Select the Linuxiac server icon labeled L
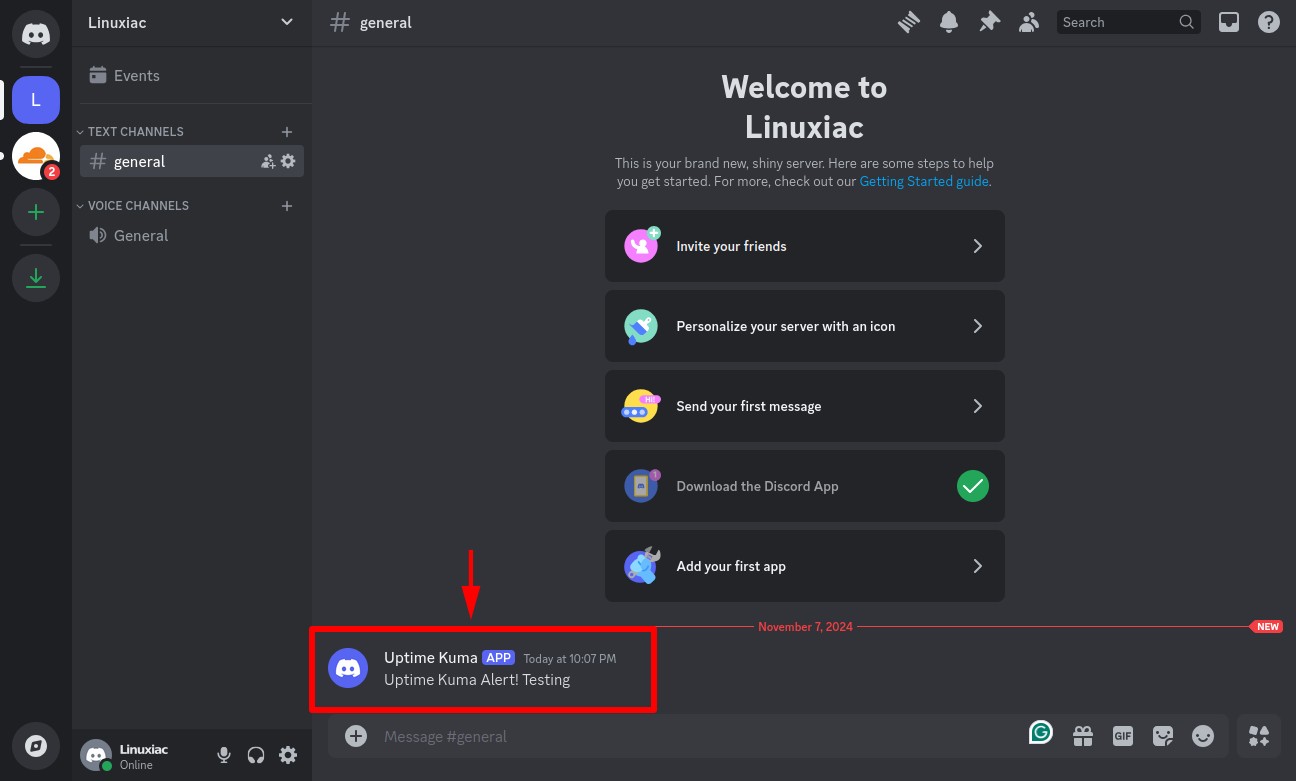1296x781 pixels. click(x=36, y=100)
